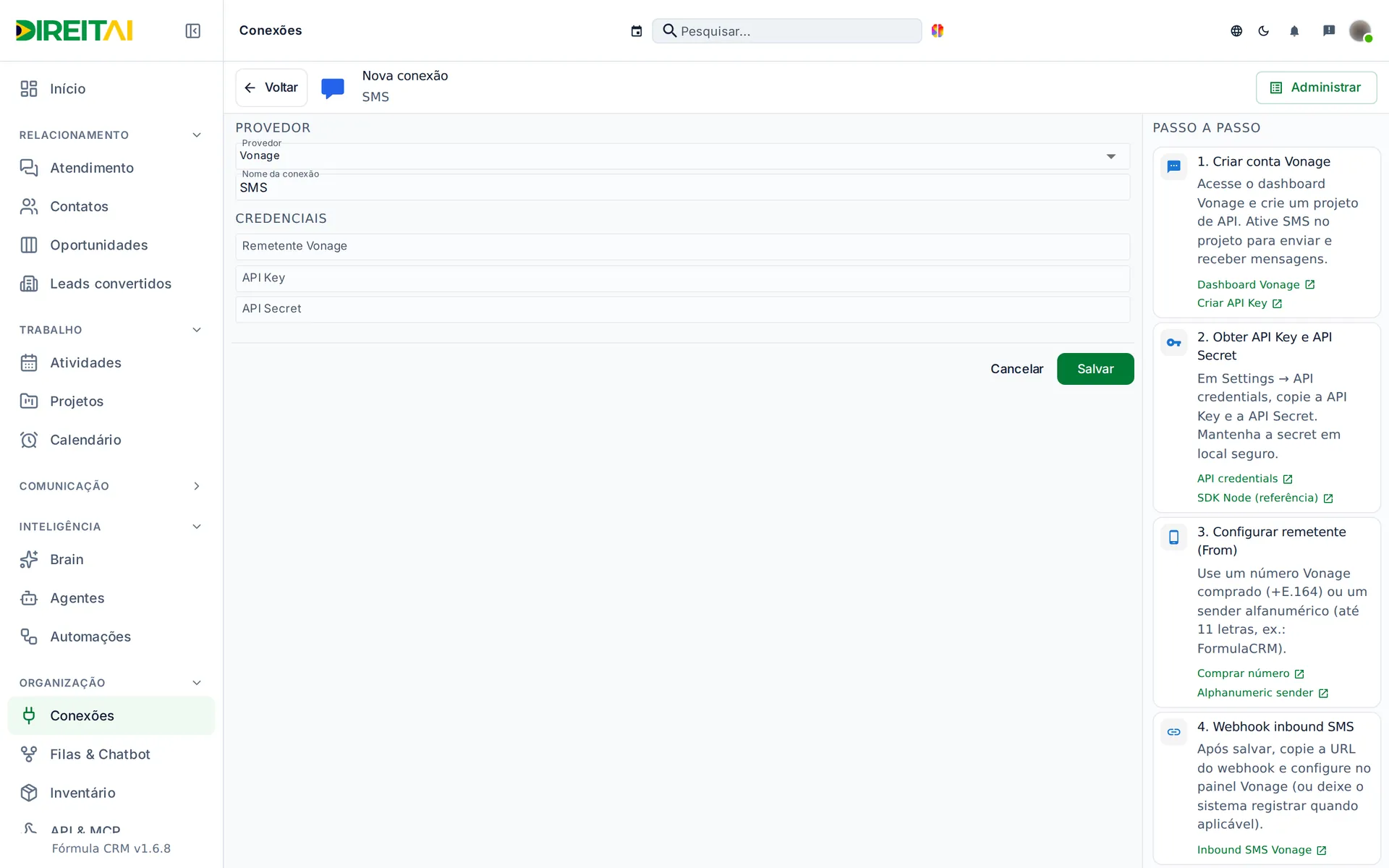Open Automações in sidebar
1389x868 pixels.
point(111,637)
